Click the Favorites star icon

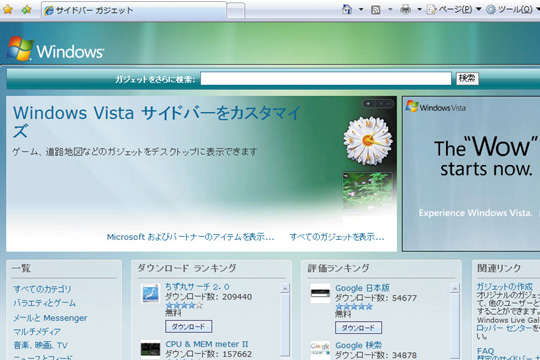[x=8, y=9]
